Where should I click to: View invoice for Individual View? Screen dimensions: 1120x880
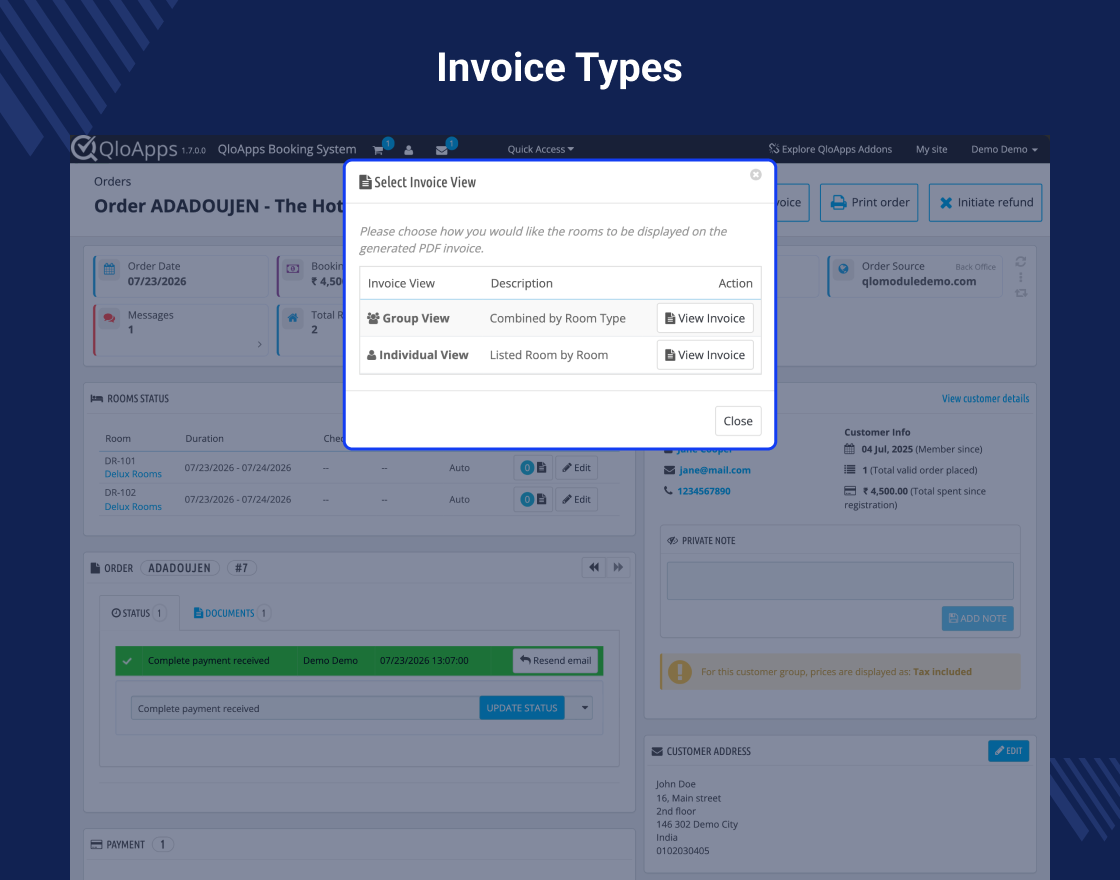pos(705,355)
